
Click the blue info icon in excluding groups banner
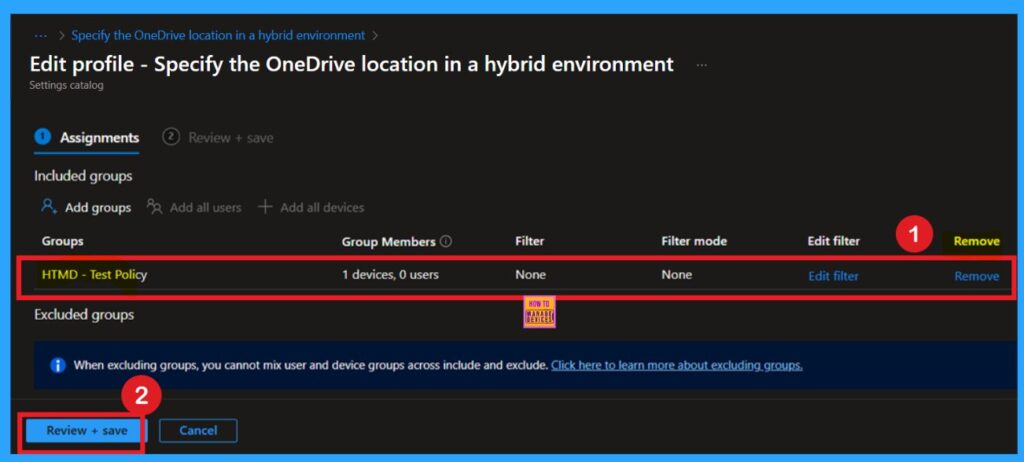click(57, 365)
